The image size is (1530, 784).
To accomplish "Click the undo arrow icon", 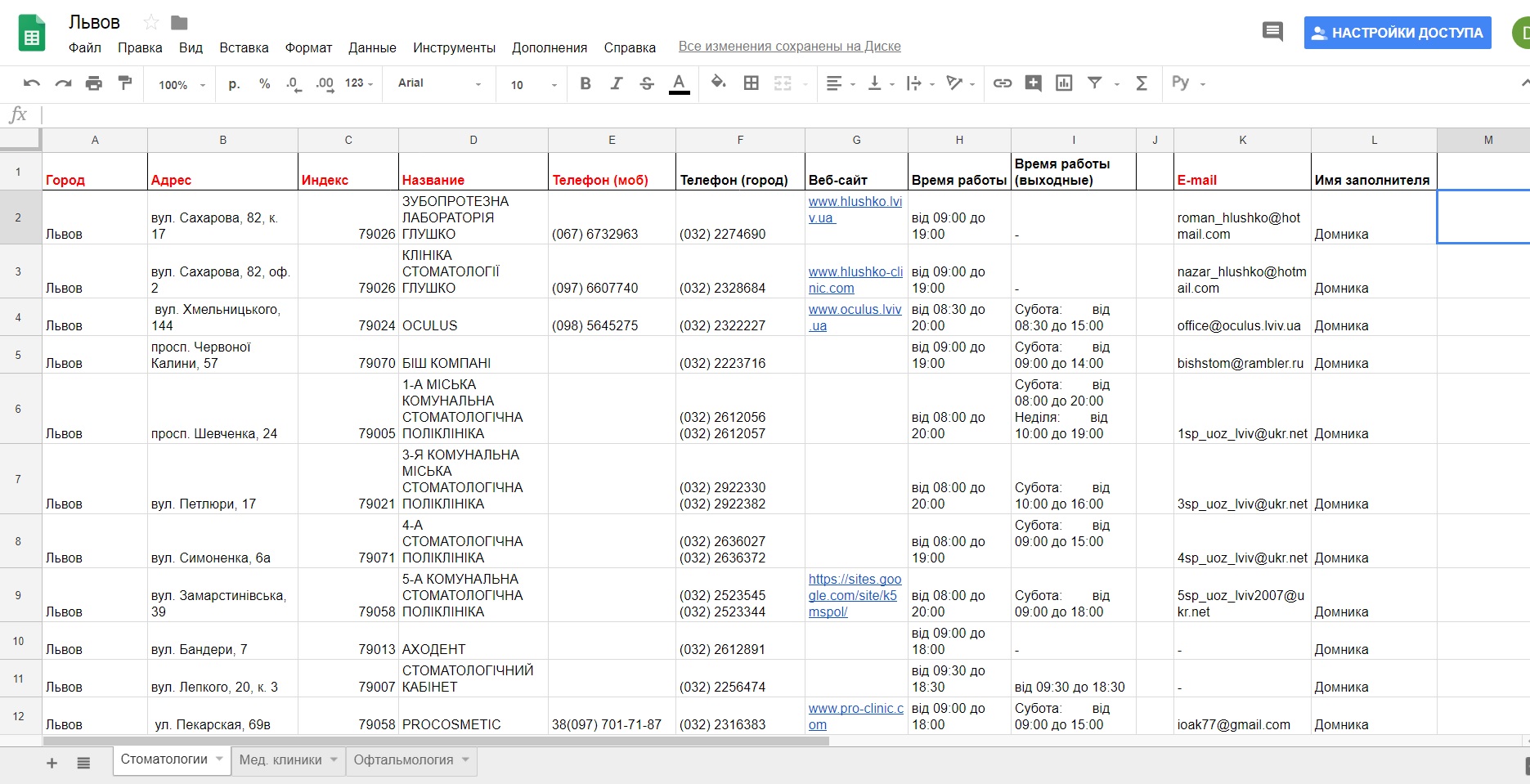I will click(32, 83).
